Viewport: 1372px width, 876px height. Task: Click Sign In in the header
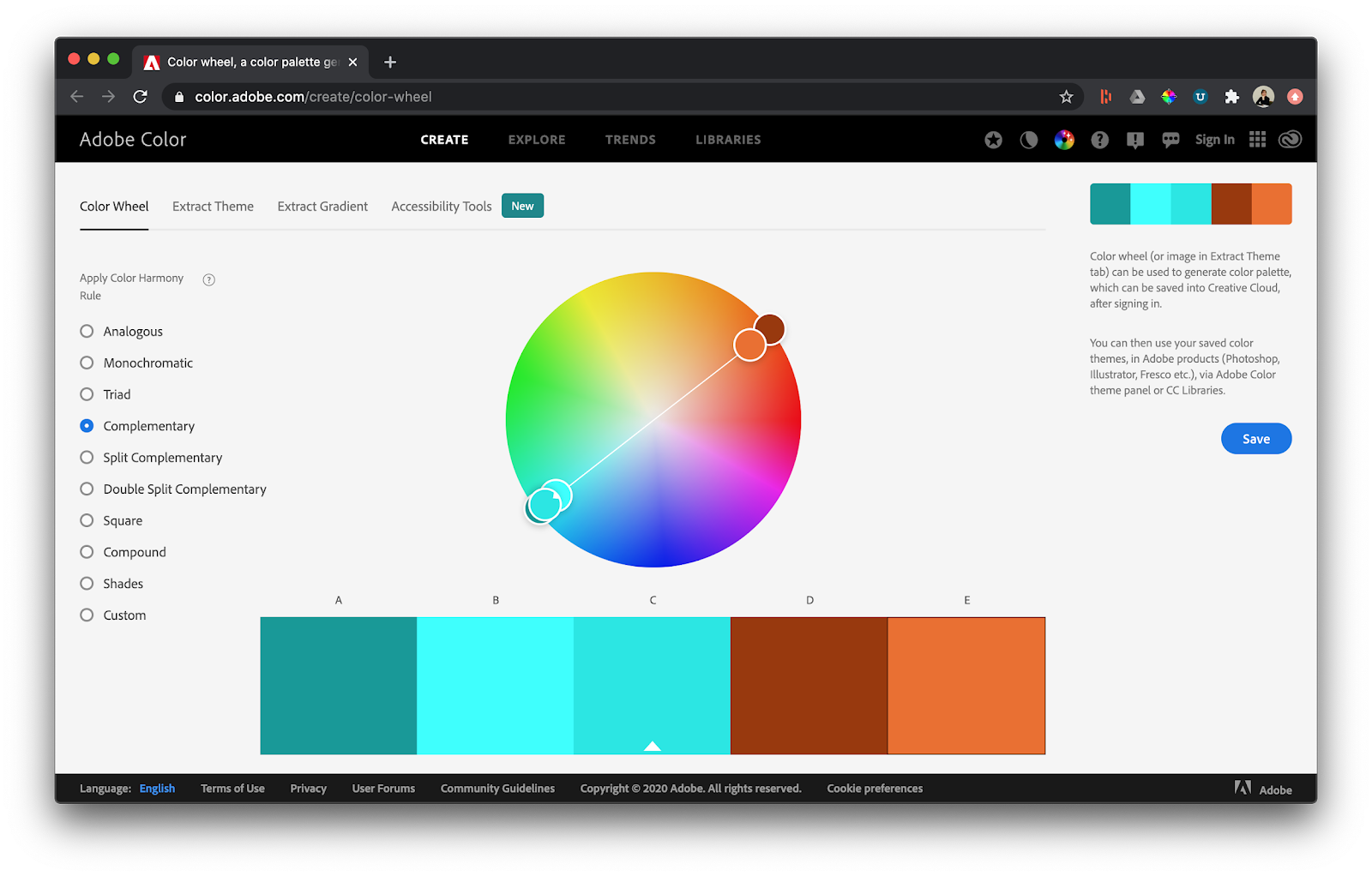1215,140
